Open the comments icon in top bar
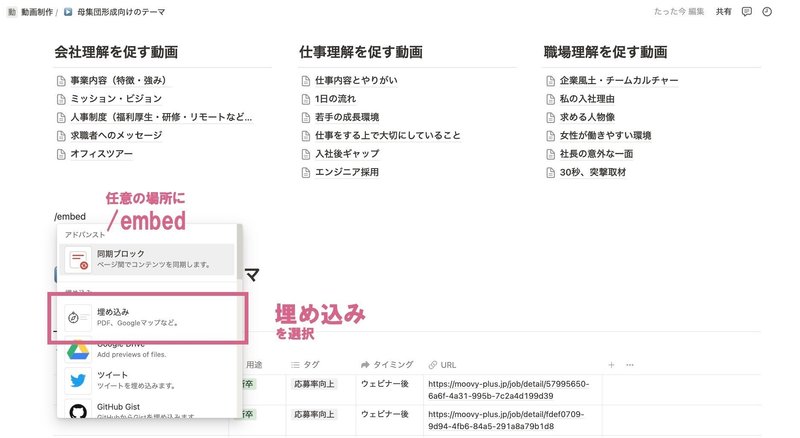800x438 pixels. [x=746, y=12]
